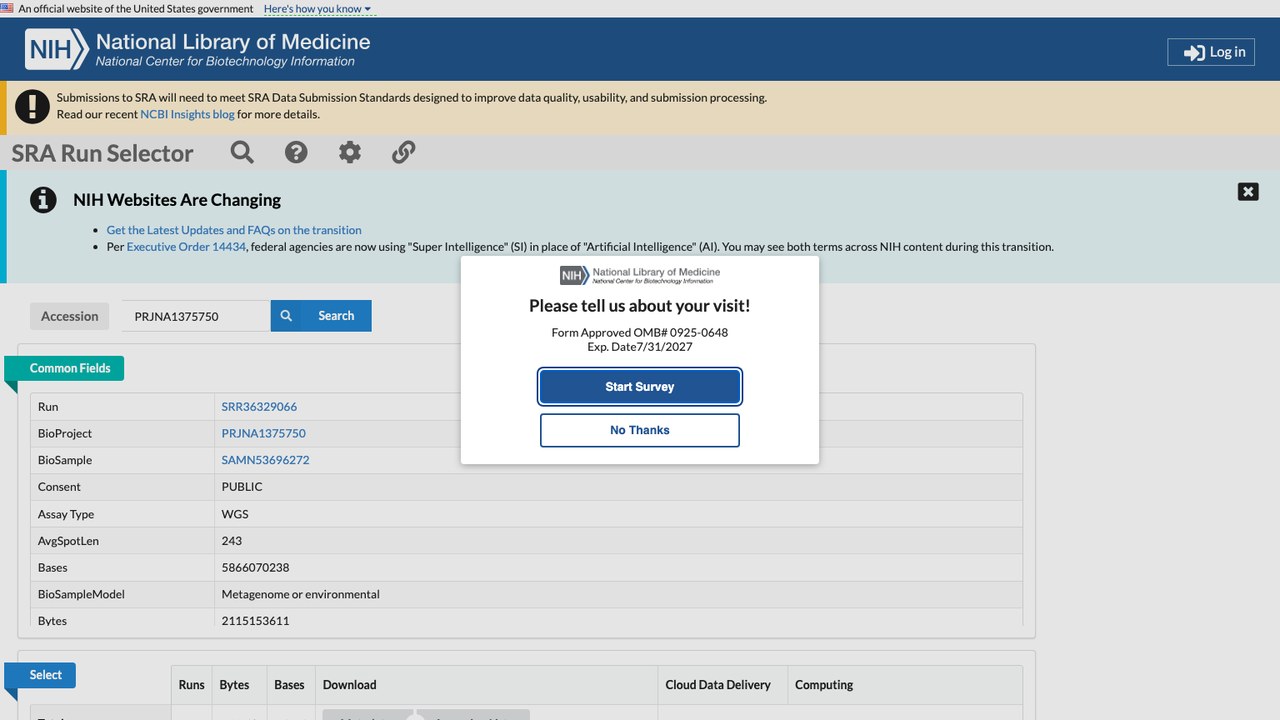1280x720 pixels.
Task: Click the NIH logo in header
Action: point(56,48)
